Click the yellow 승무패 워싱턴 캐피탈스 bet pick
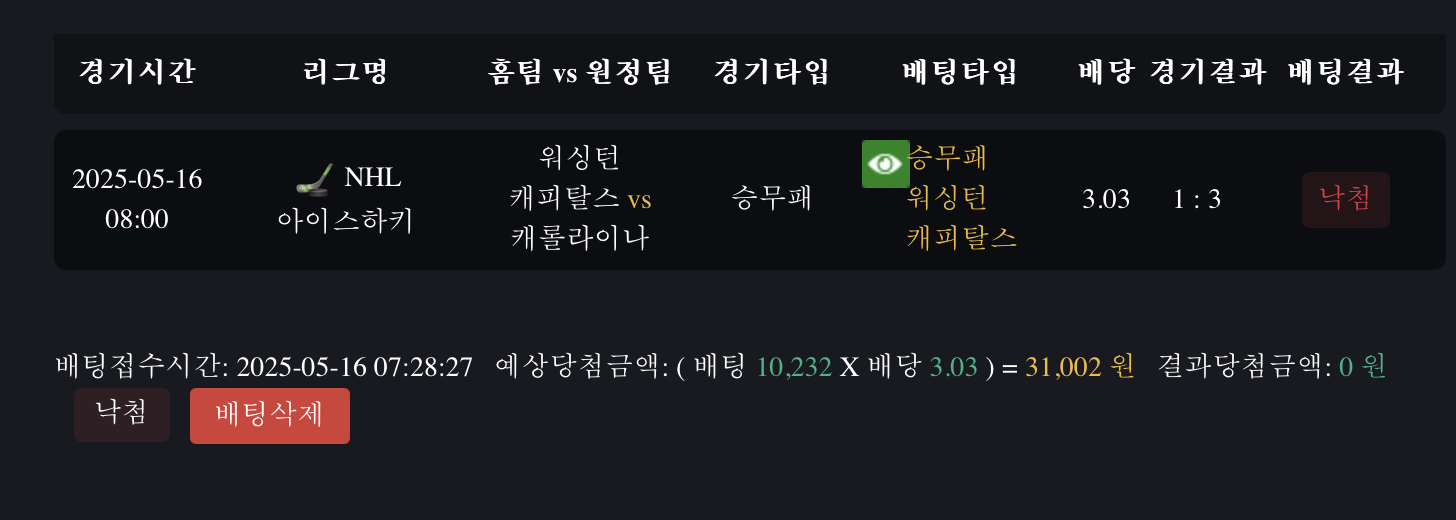Screen dimensions: 1456x520 962,198
